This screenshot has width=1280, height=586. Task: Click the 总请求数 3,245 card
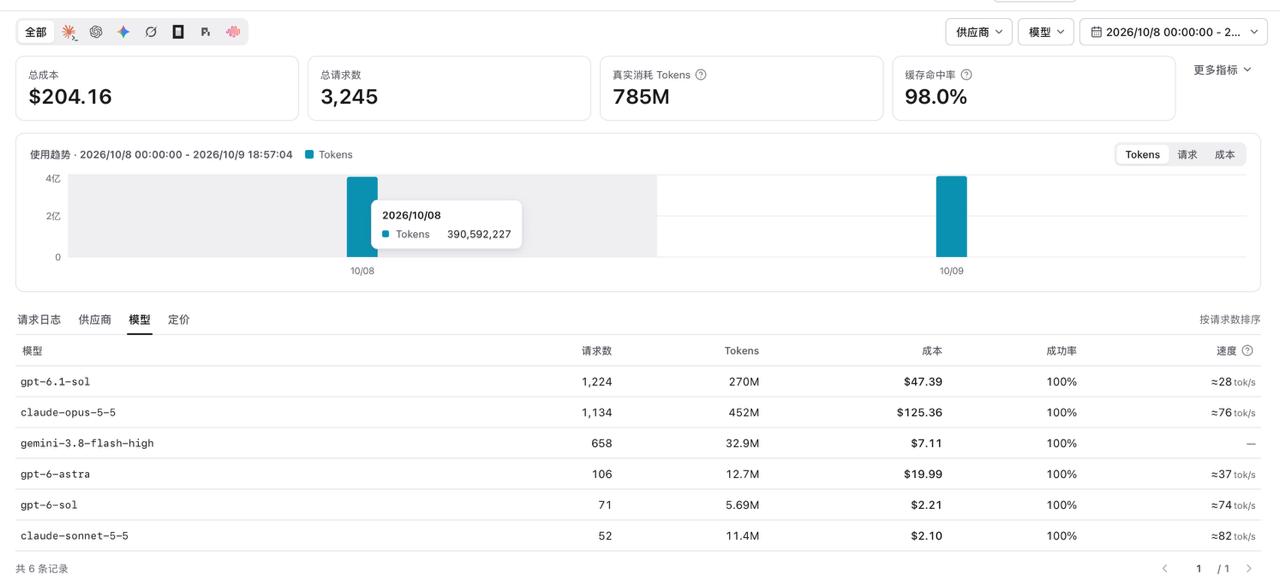pyautogui.click(x=449, y=88)
